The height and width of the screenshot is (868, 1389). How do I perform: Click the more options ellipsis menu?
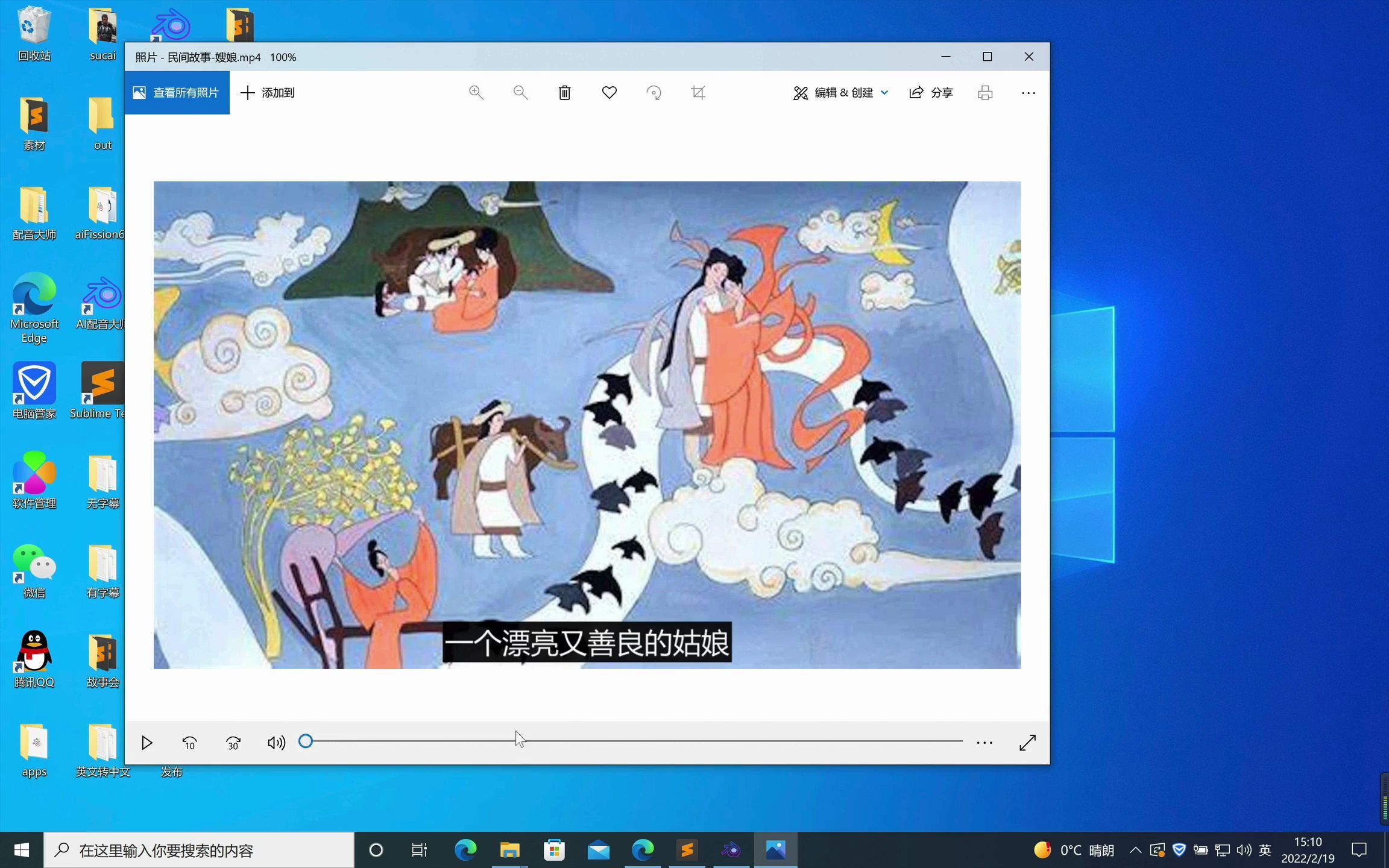tap(1029, 92)
